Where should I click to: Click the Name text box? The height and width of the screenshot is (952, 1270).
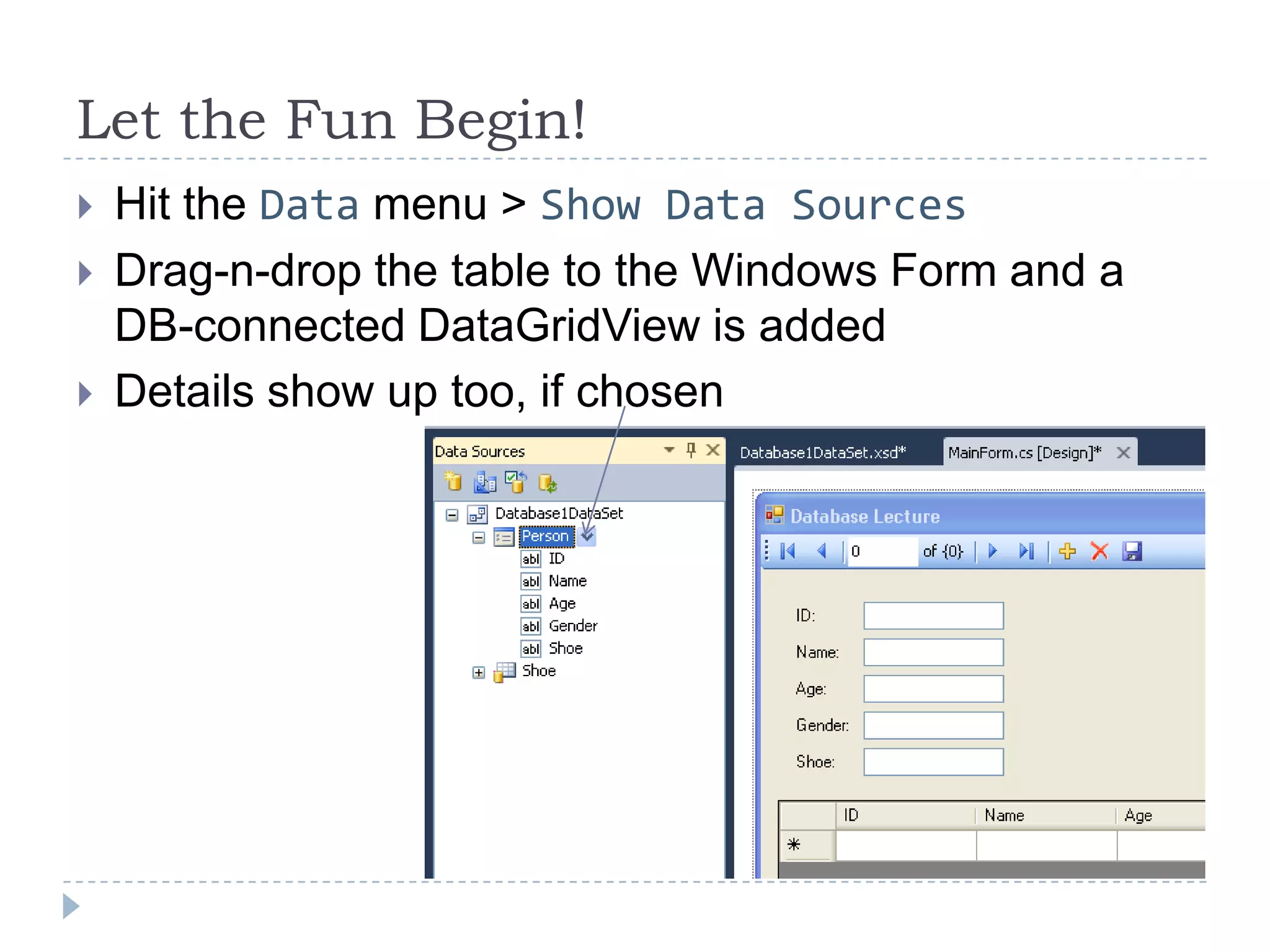[933, 652]
